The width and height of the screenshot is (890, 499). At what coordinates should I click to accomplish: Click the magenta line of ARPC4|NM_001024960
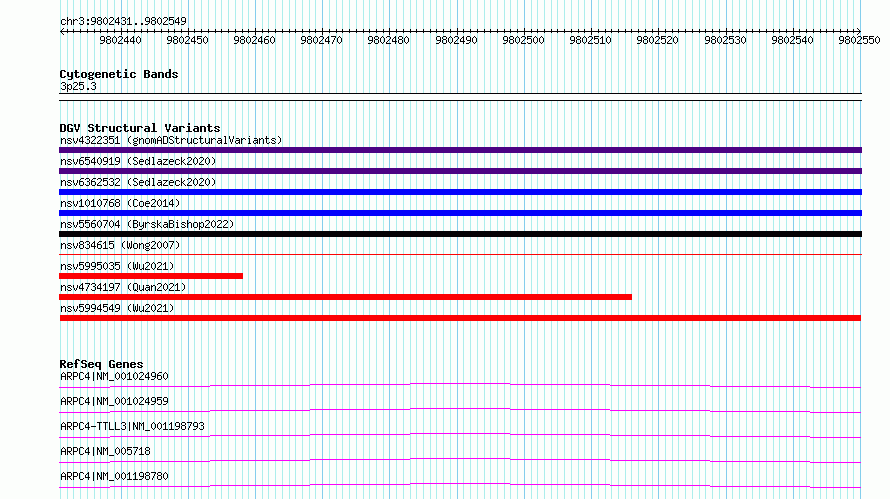click(460, 385)
